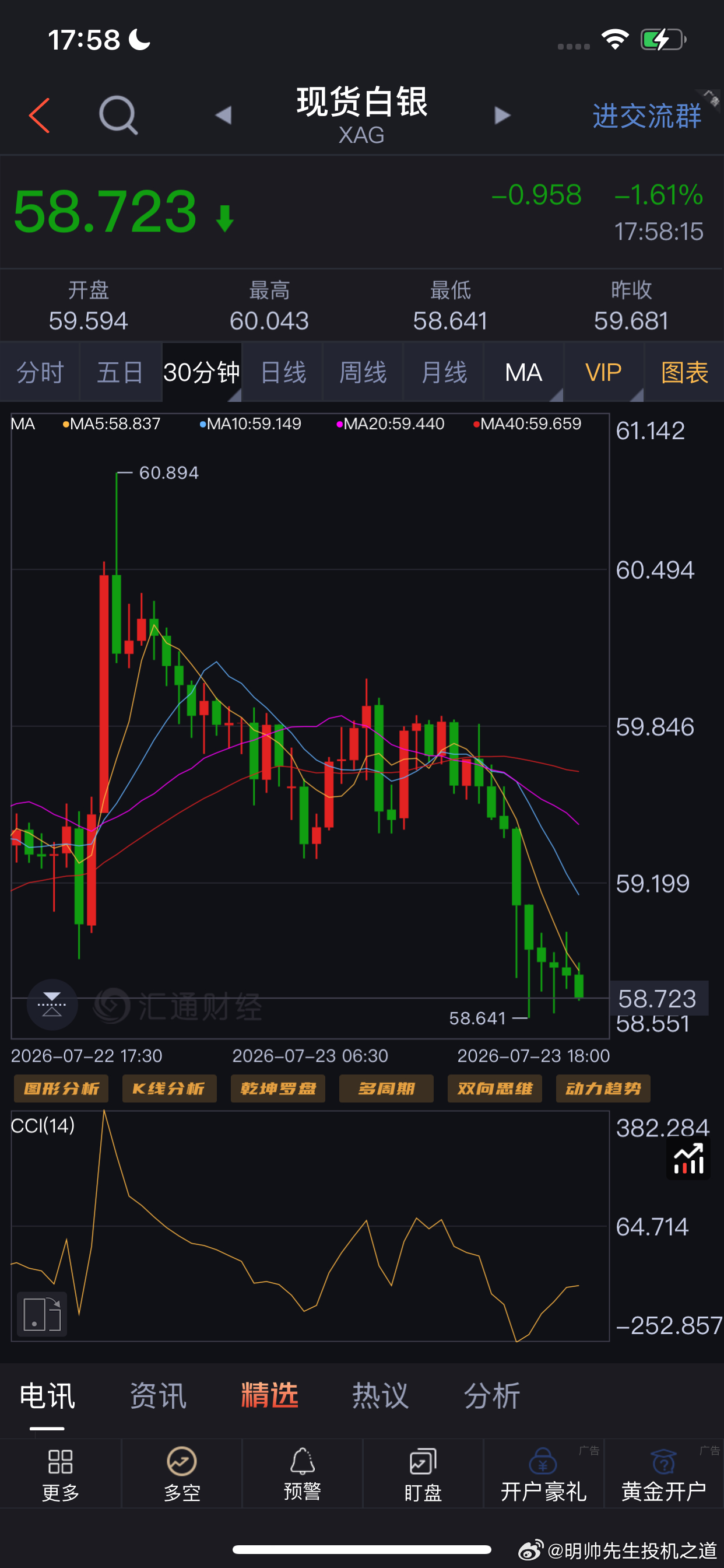Open MA indicator dropdown
724x1568 pixels.
pyautogui.click(x=524, y=372)
